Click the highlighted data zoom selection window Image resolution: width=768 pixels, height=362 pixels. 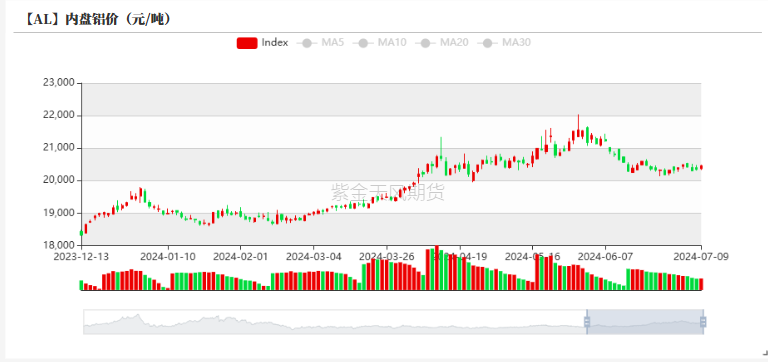click(645, 322)
